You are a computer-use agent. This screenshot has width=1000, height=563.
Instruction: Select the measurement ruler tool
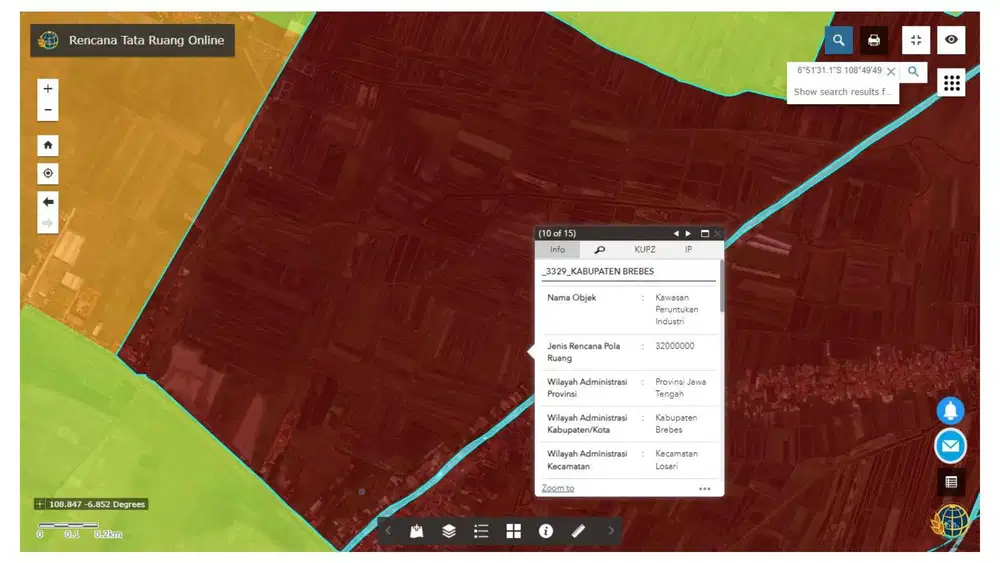point(578,531)
